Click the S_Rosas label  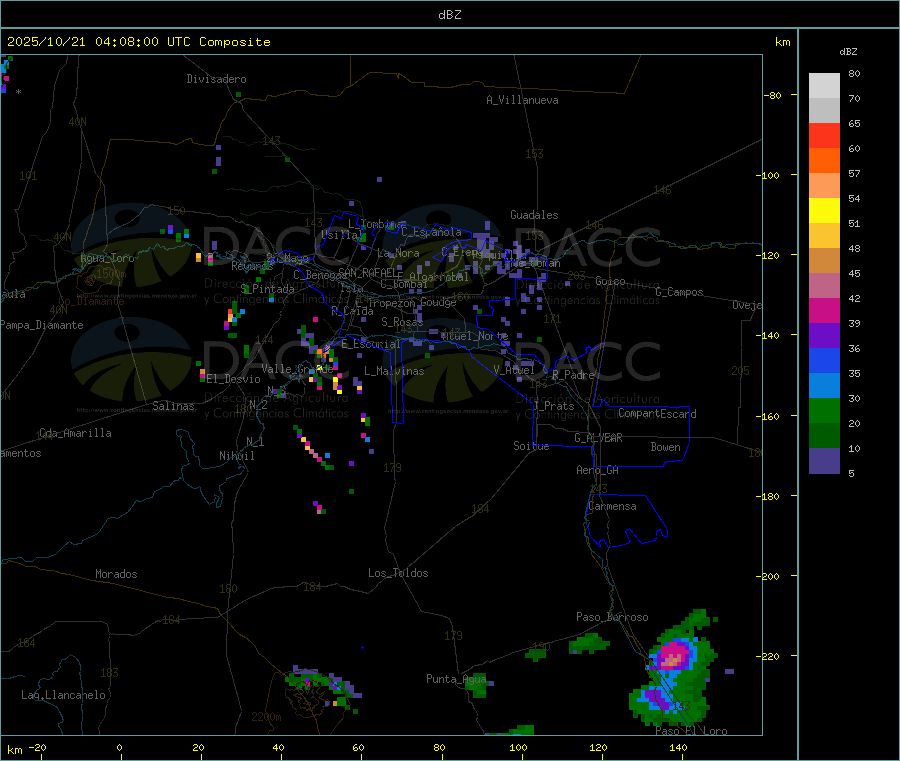point(402,322)
